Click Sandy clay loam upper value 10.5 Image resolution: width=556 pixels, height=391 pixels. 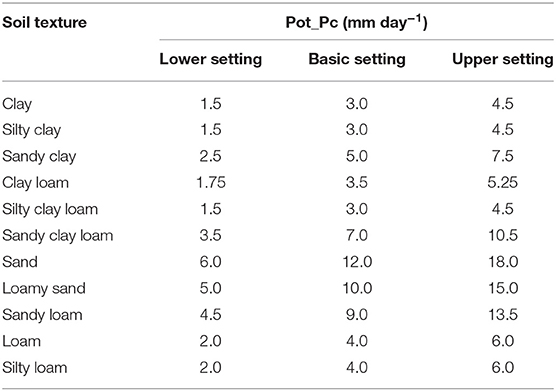503,236
